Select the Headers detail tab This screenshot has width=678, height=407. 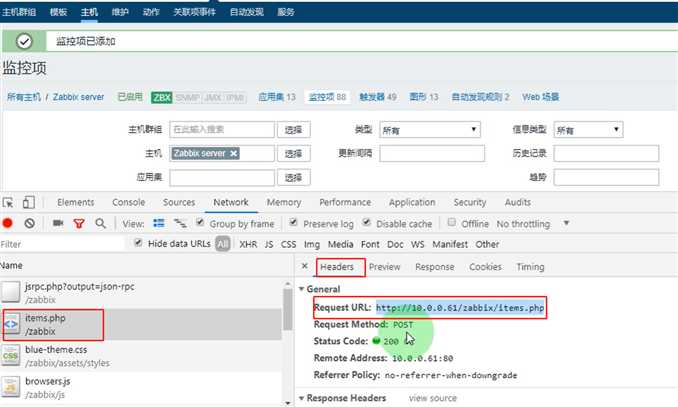click(337, 267)
